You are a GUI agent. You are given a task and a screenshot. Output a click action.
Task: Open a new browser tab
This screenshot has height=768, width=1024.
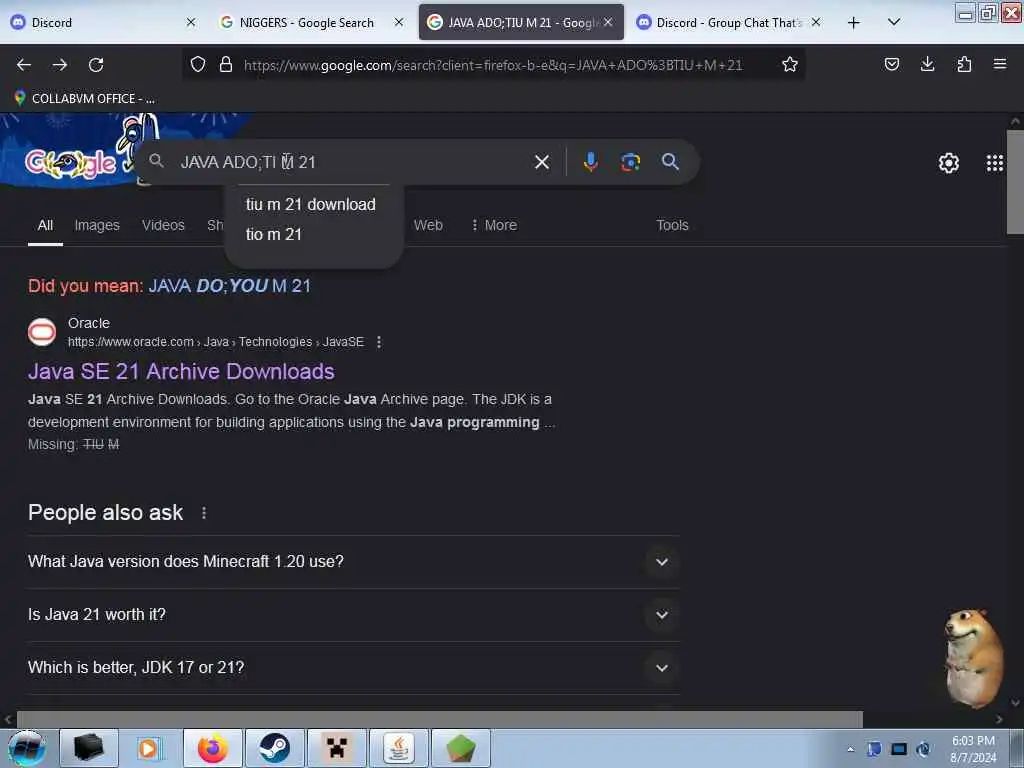pos(853,23)
